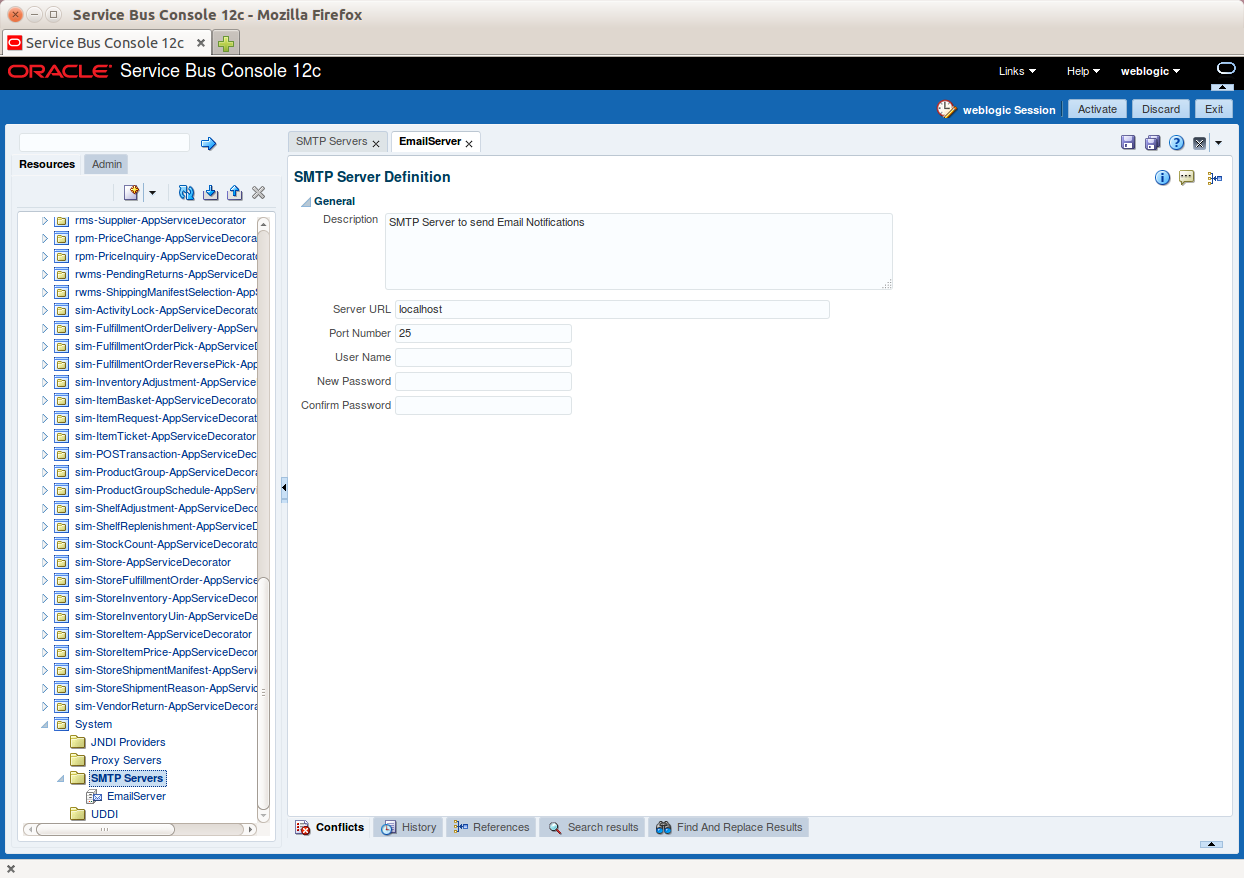1244x878 pixels.
Task: Click the Refresh resources icon
Action: point(186,192)
